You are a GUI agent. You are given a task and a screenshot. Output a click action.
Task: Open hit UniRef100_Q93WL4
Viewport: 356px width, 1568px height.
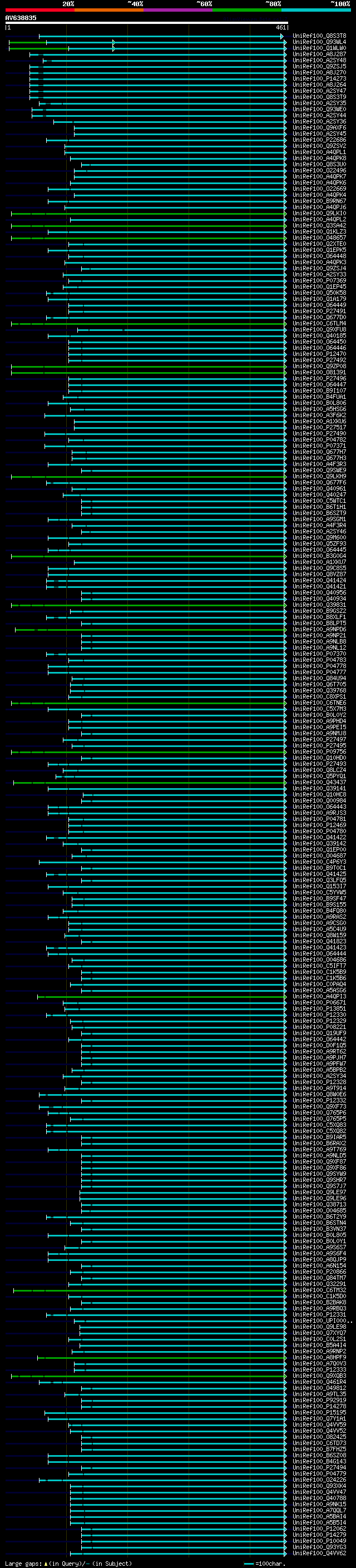click(319, 42)
